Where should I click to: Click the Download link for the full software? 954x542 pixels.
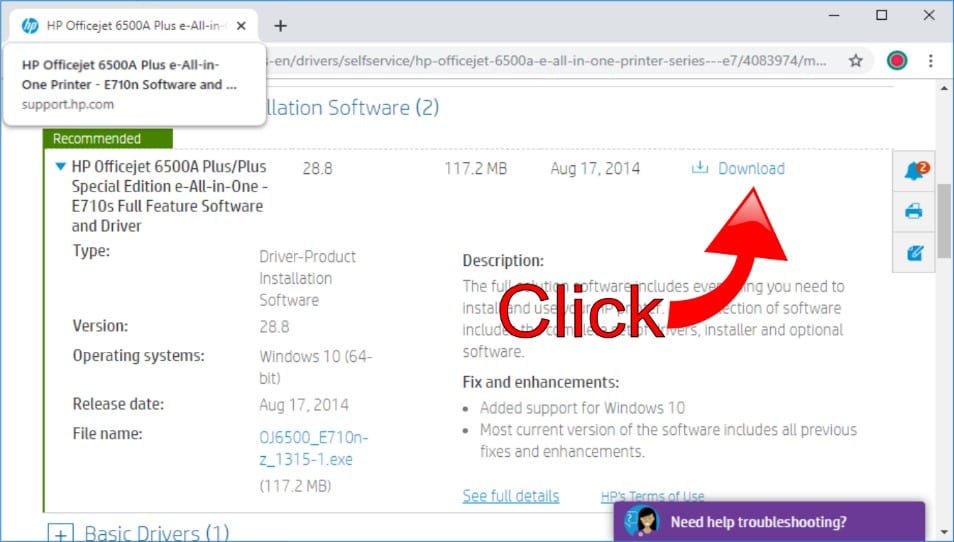[x=751, y=168]
